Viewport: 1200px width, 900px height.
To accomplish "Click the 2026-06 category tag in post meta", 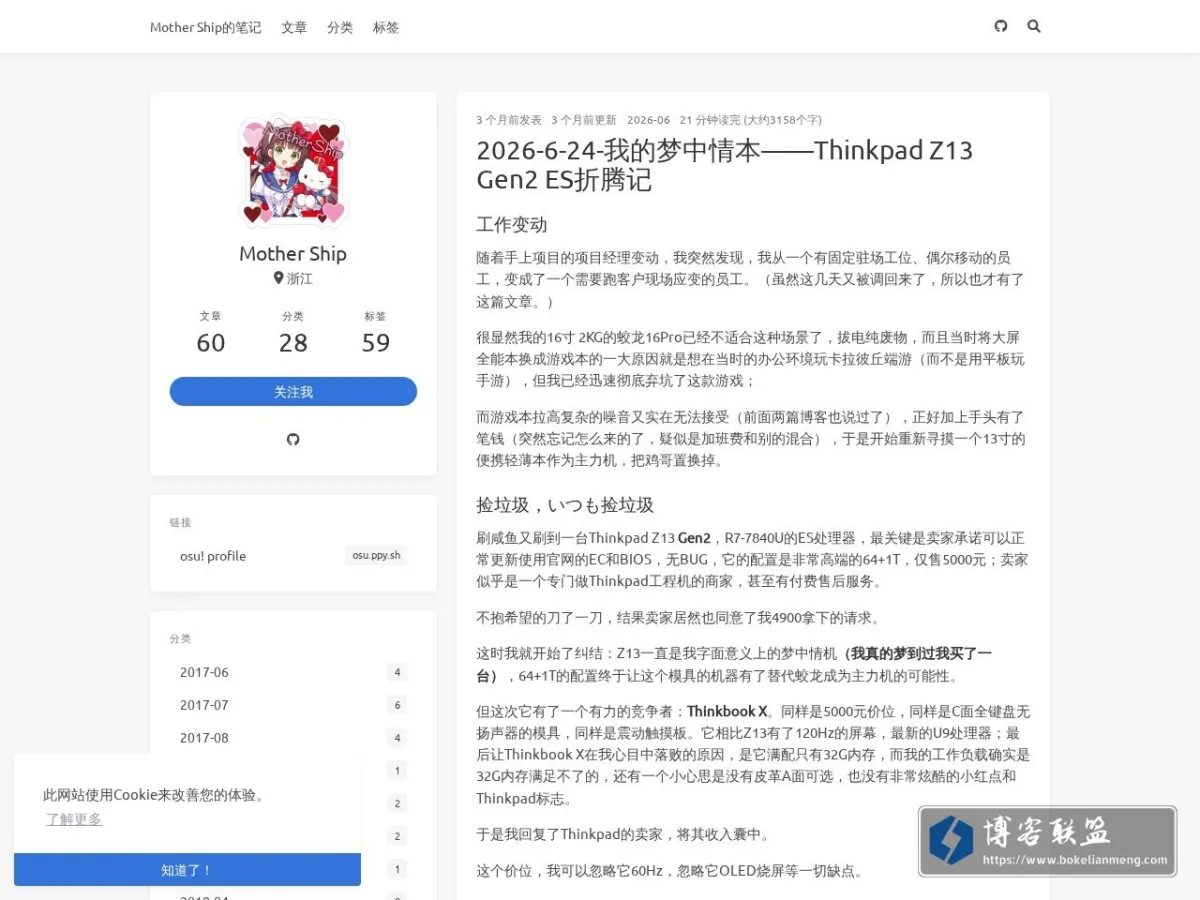I will tap(648, 119).
